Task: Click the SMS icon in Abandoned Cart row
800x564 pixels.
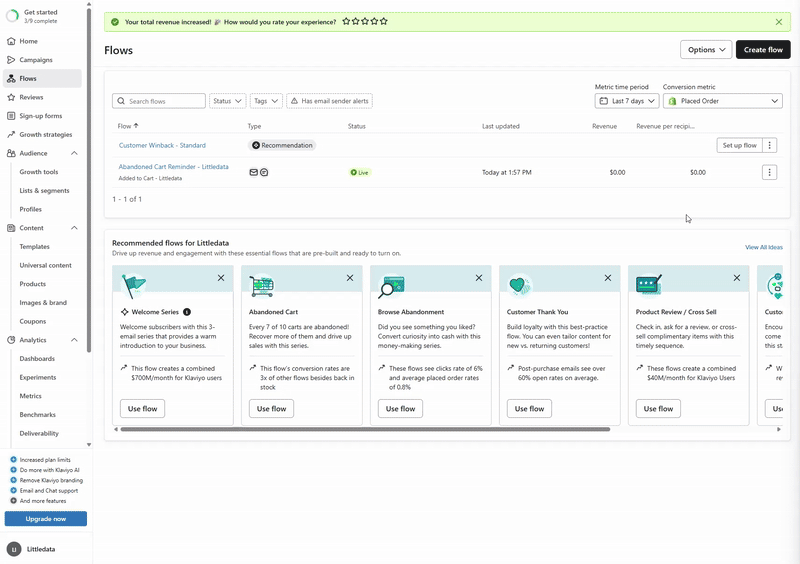Action: click(x=264, y=173)
